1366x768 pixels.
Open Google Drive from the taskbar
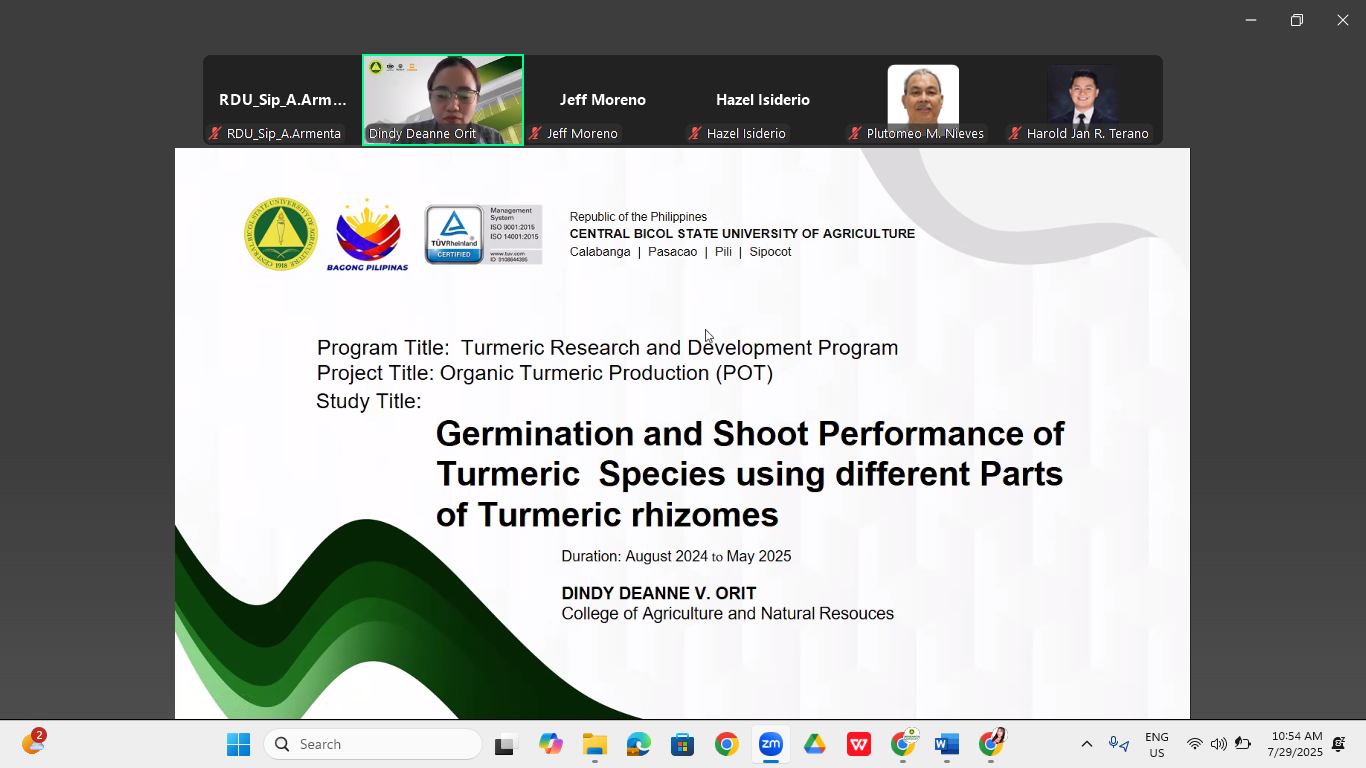[x=815, y=744]
